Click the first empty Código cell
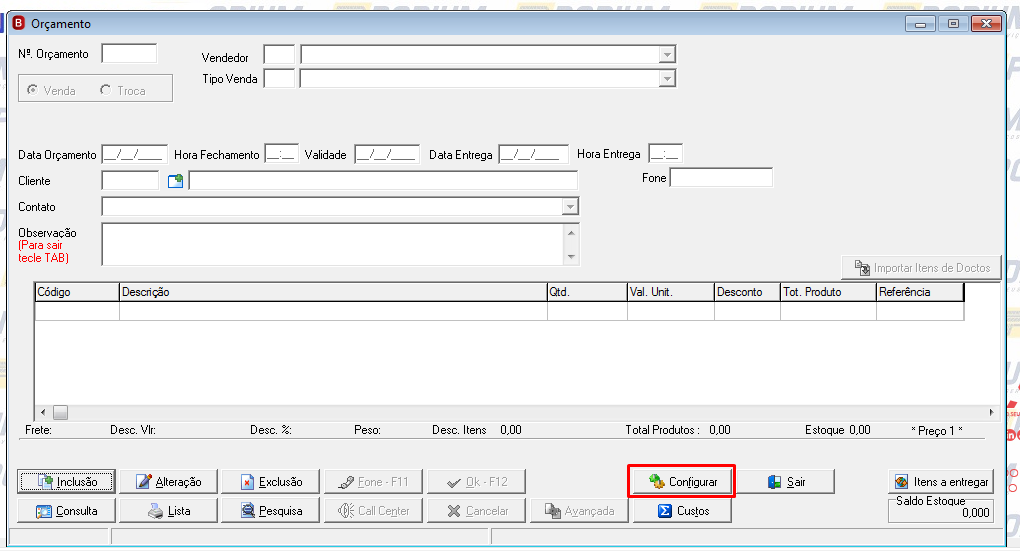The image size is (1020, 551). [77, 312]
